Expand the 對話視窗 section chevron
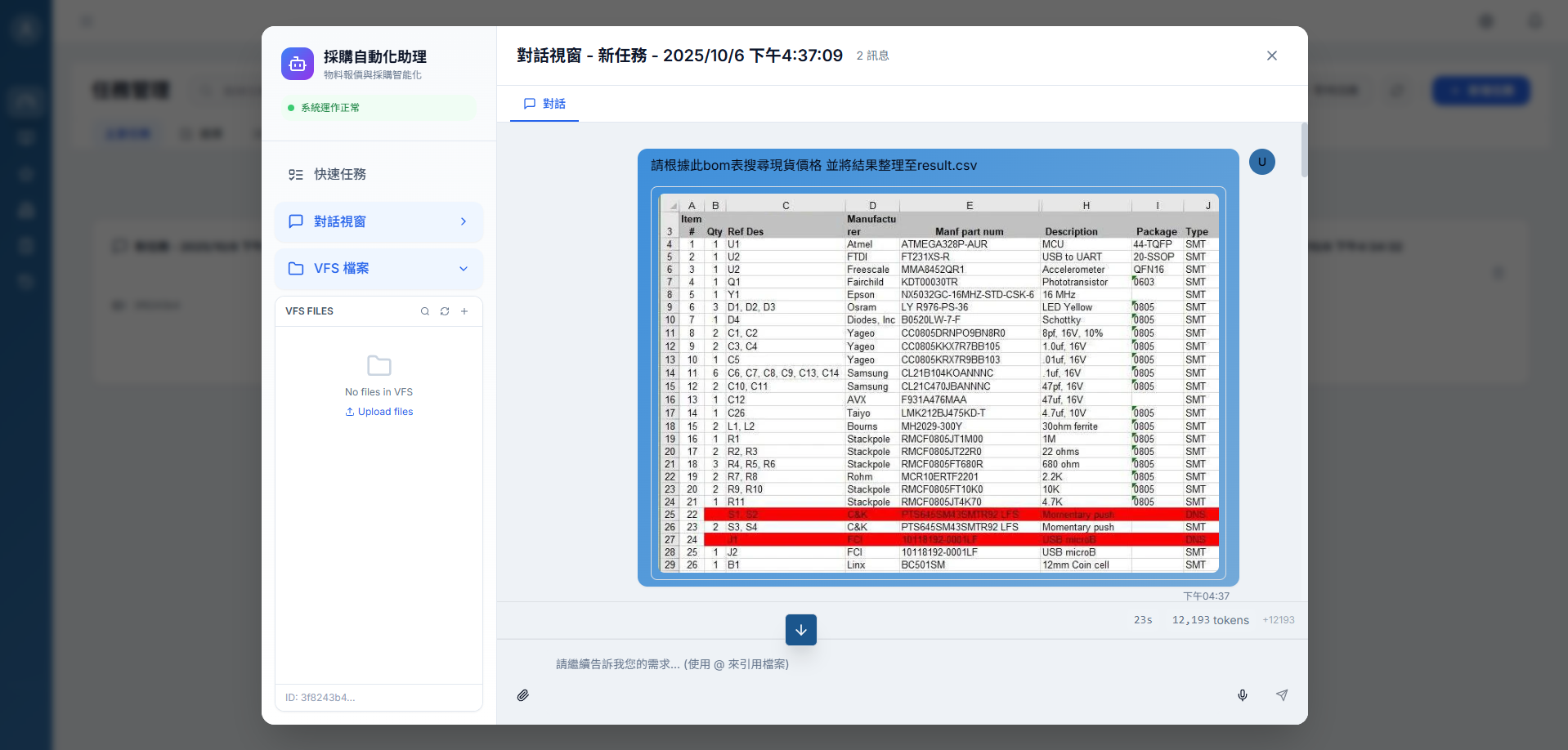1568x750 pixels. coord(463,221)
